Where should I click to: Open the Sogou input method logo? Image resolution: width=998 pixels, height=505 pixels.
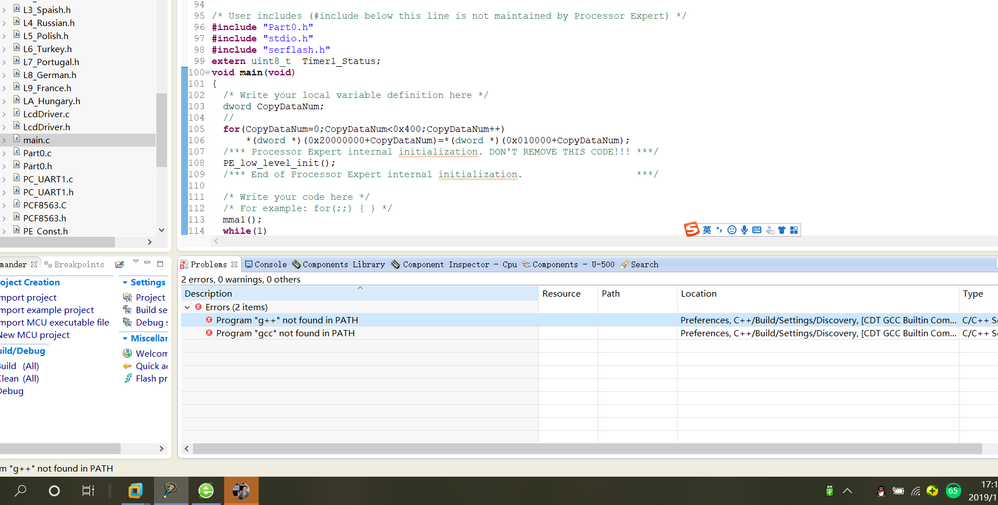691,229
